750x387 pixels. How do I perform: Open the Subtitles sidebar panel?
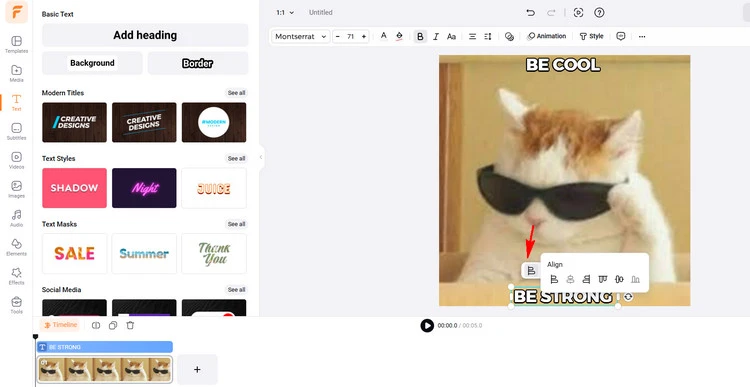click(16, 132)
